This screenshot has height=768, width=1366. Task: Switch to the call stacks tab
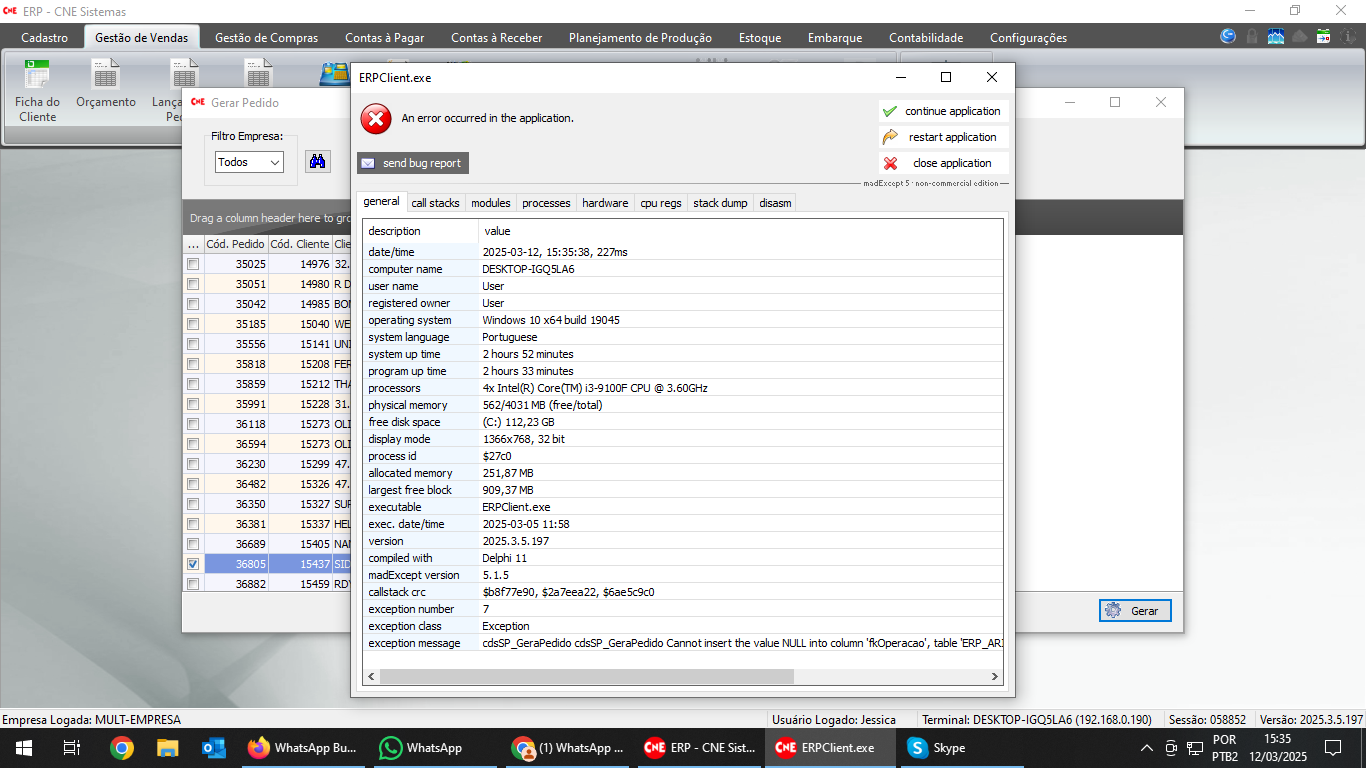(x=435, y=203)
